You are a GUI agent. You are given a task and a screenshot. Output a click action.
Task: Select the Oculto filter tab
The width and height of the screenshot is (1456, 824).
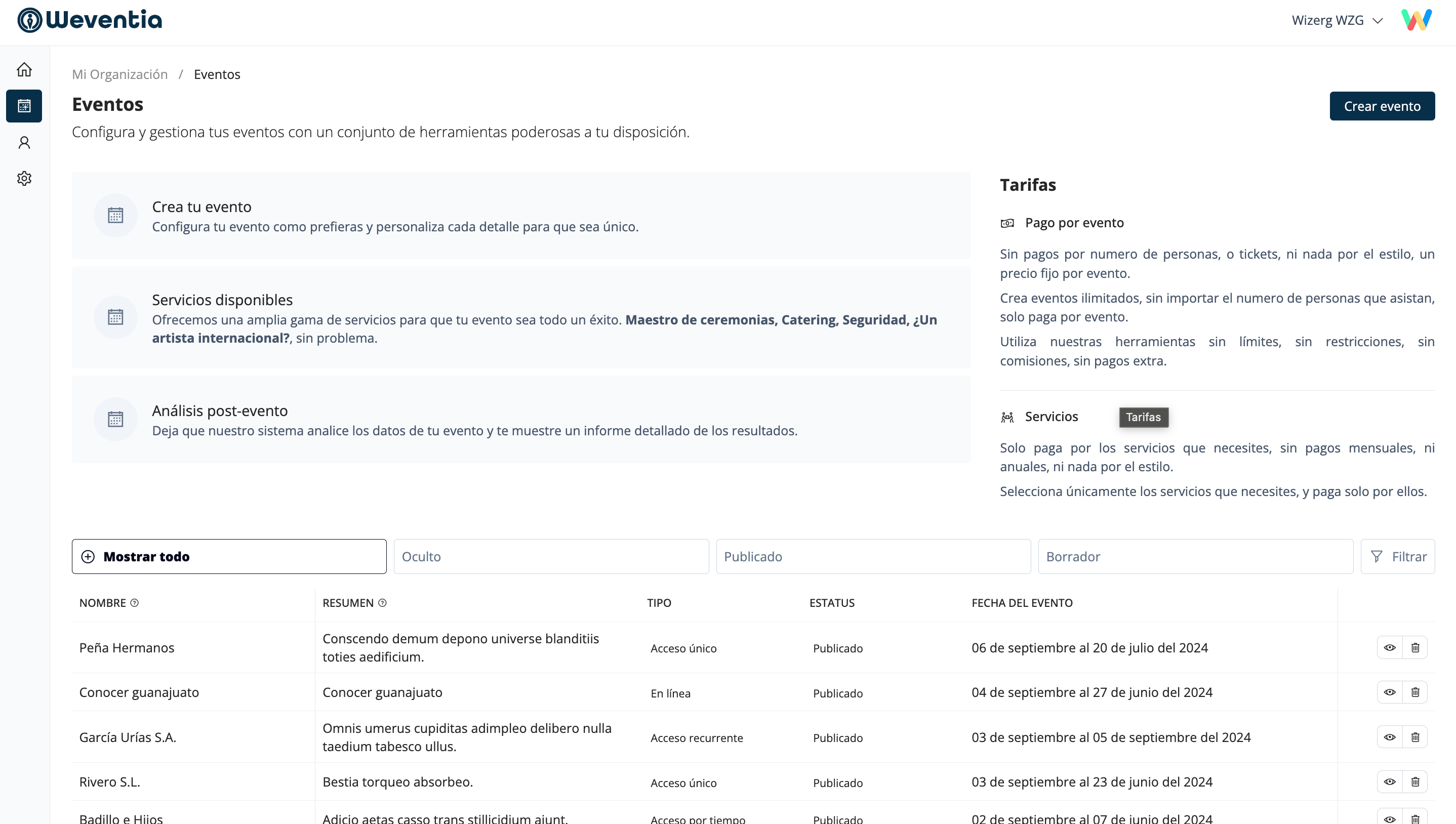tap(551, 556)
